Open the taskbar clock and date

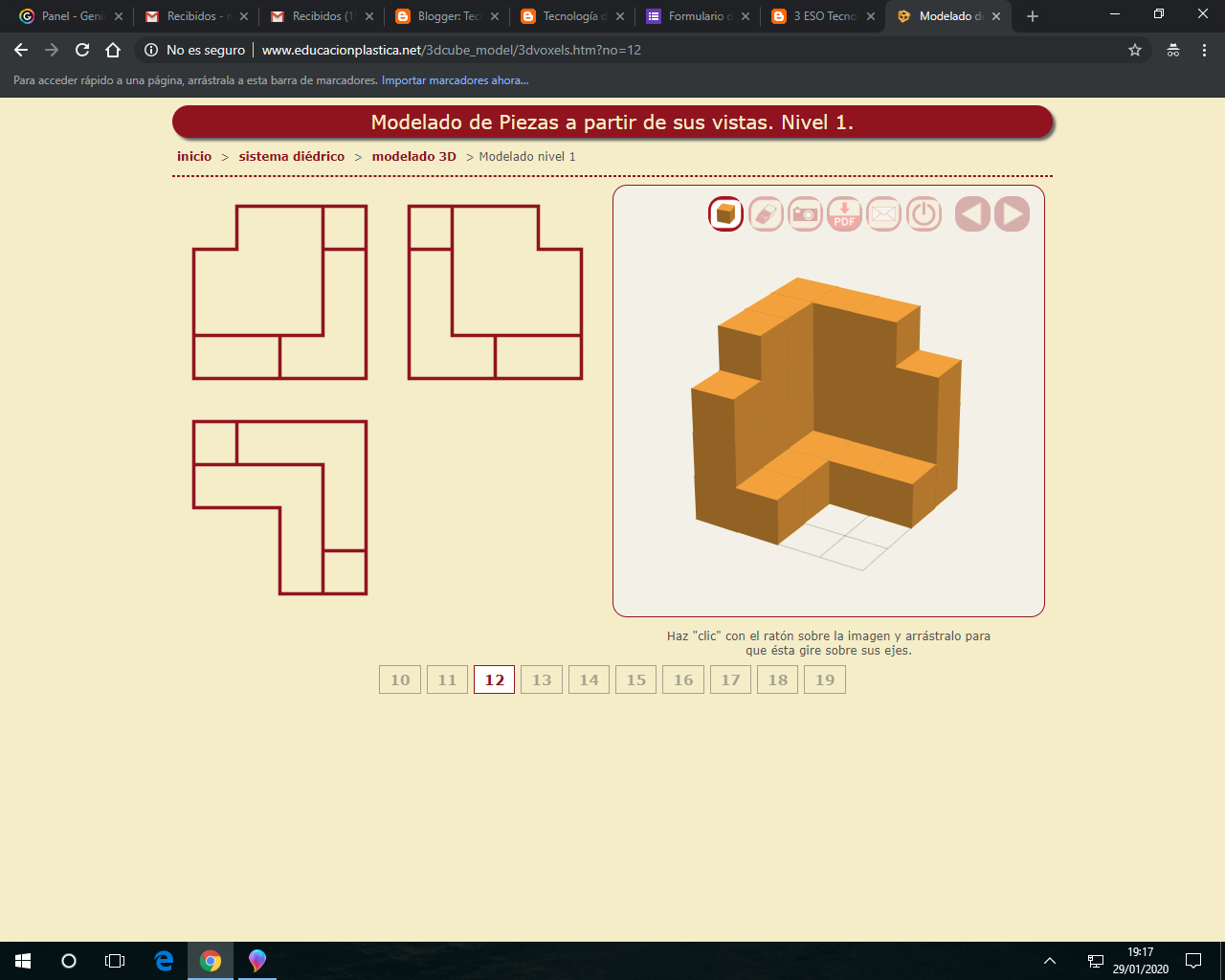click(x=1140, y=961)
